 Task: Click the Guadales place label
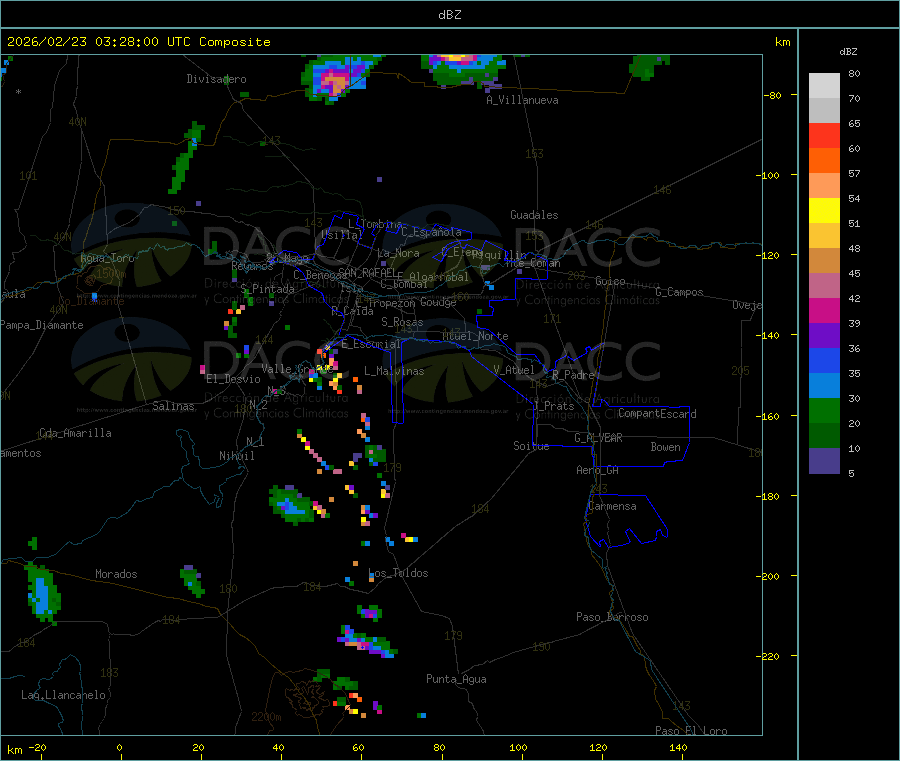click(x=534, y=215)
